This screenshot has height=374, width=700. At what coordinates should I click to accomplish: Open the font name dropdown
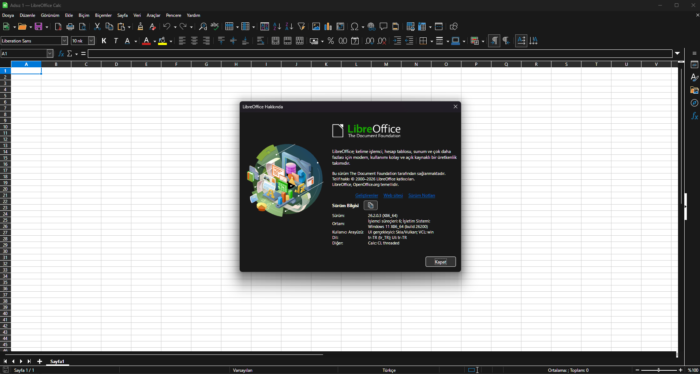(x=64, y=41)
